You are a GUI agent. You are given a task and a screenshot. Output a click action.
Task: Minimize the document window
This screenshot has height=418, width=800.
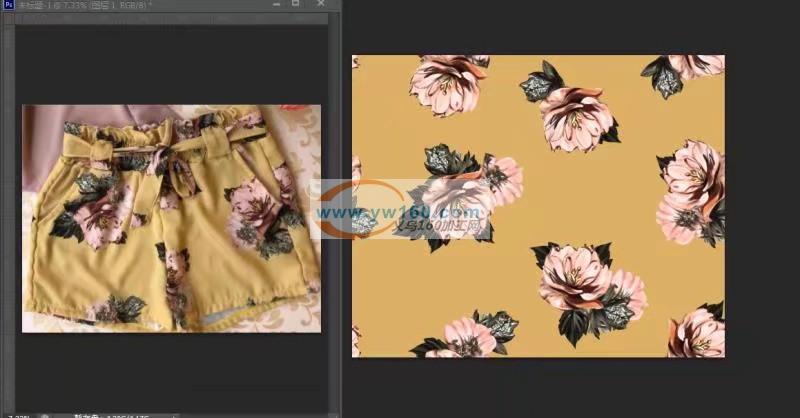coord(274,4)
